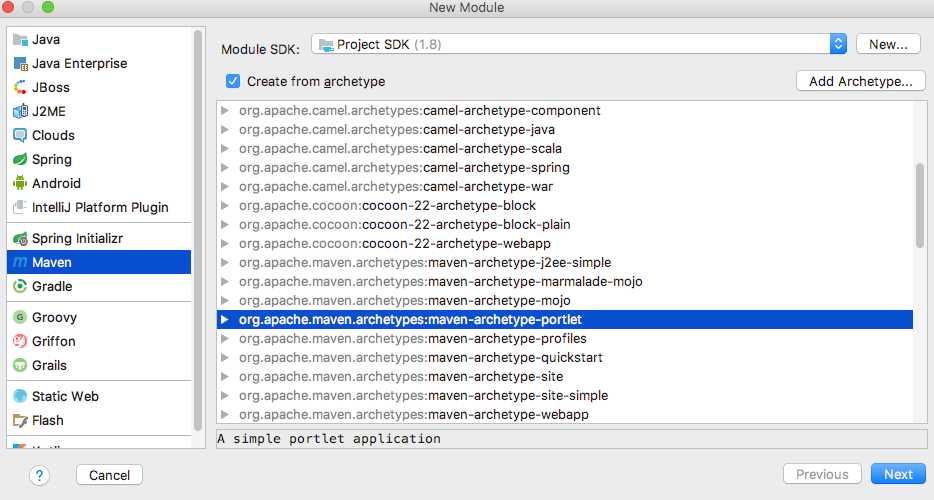Select maven-archetype-profiles row
Screen dimensions: 934x500
coord(565,338)
